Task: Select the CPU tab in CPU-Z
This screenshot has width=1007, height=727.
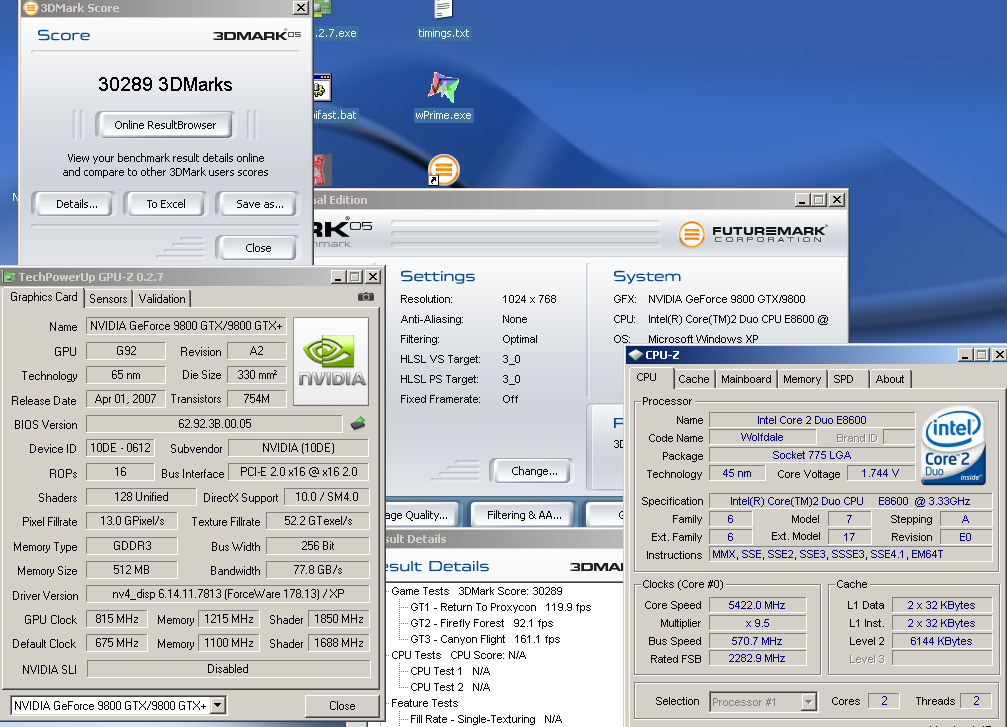Action: coord(647,378)
